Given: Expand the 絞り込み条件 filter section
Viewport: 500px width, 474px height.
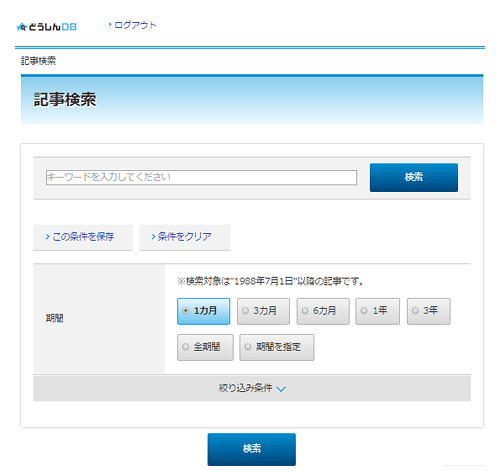Looking at the screenshot, I should pos(252,388).
